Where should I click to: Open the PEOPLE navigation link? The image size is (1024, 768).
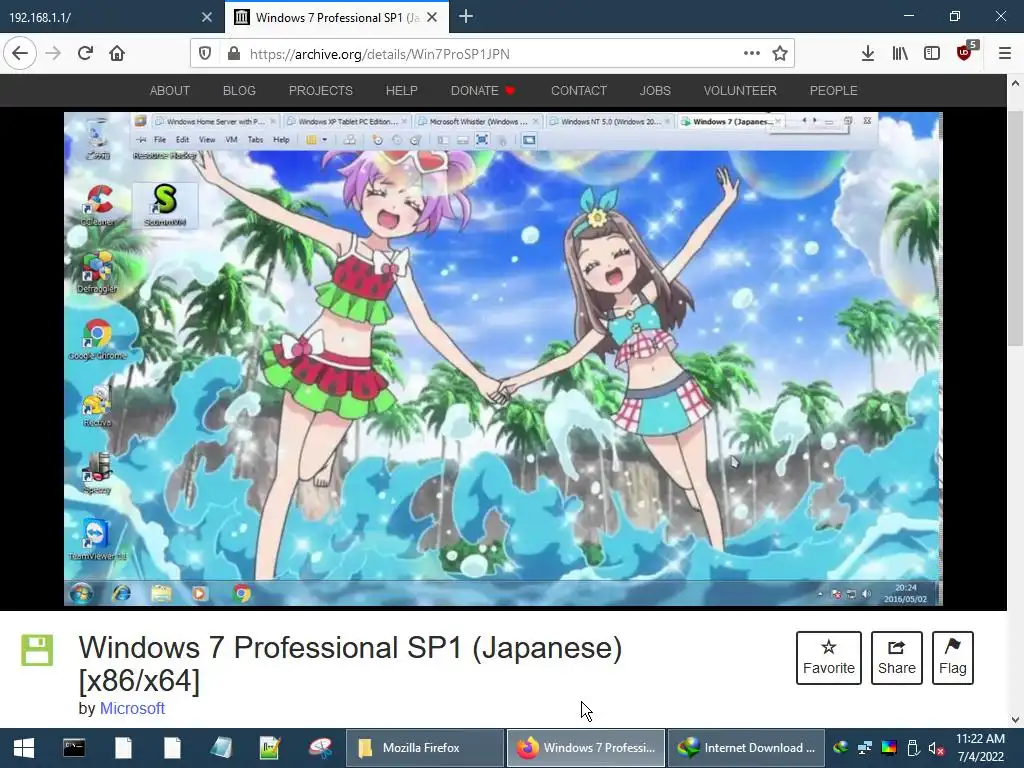(833, 91)
